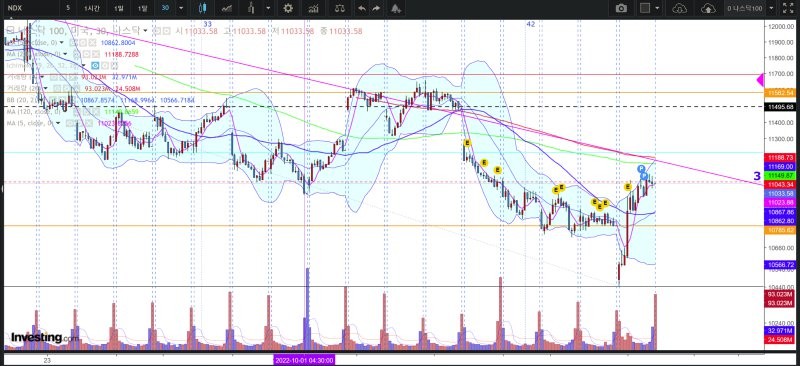Remove the MA 10862.8004 indicator
This screenshot has height=366, width=800.
tap(93, 42)
